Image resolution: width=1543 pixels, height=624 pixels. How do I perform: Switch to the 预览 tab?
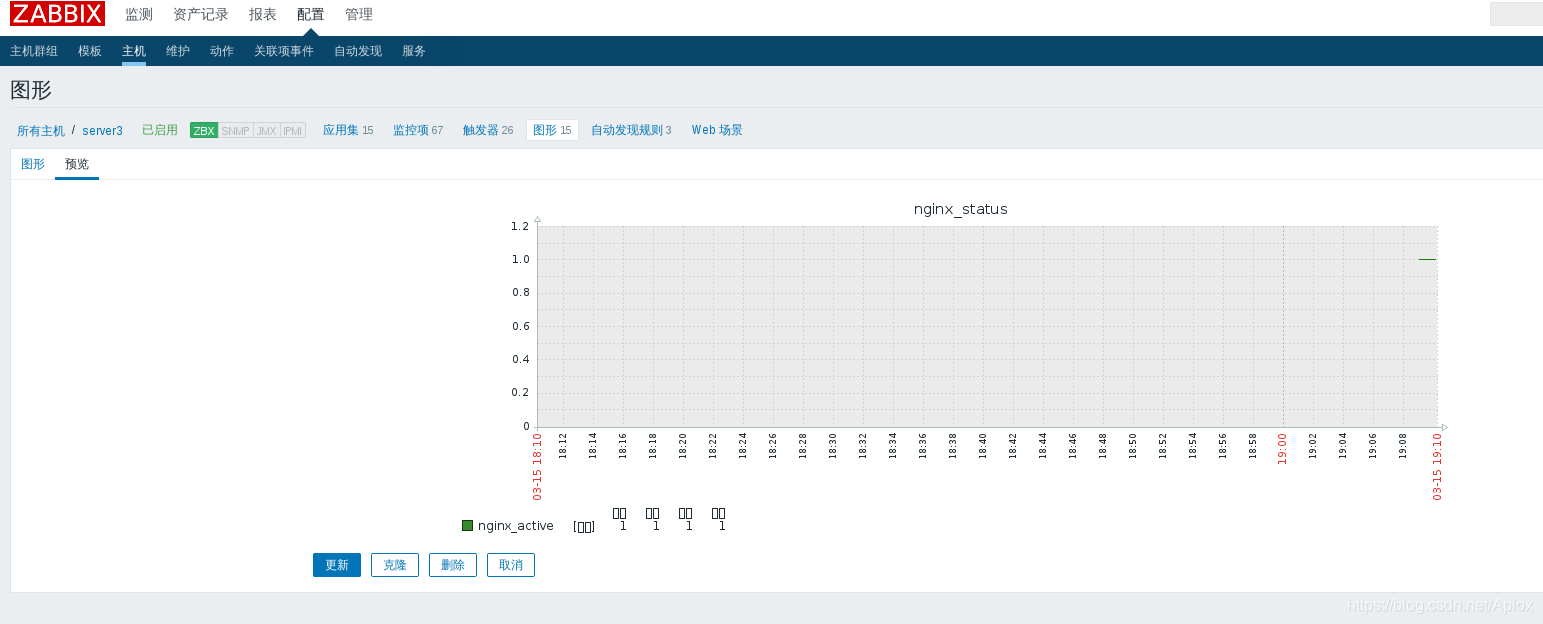coord(77,164)
